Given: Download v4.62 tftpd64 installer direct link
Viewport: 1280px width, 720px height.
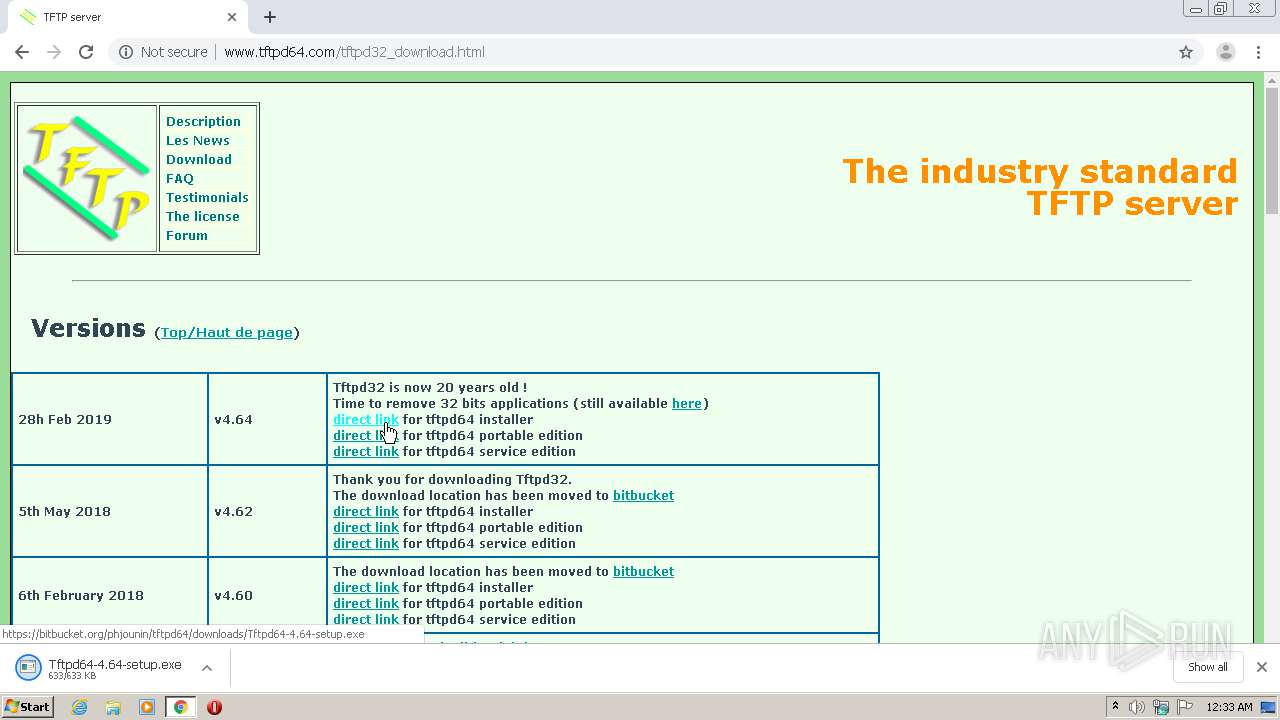Looking at the screenshot, I should point(365,511).
